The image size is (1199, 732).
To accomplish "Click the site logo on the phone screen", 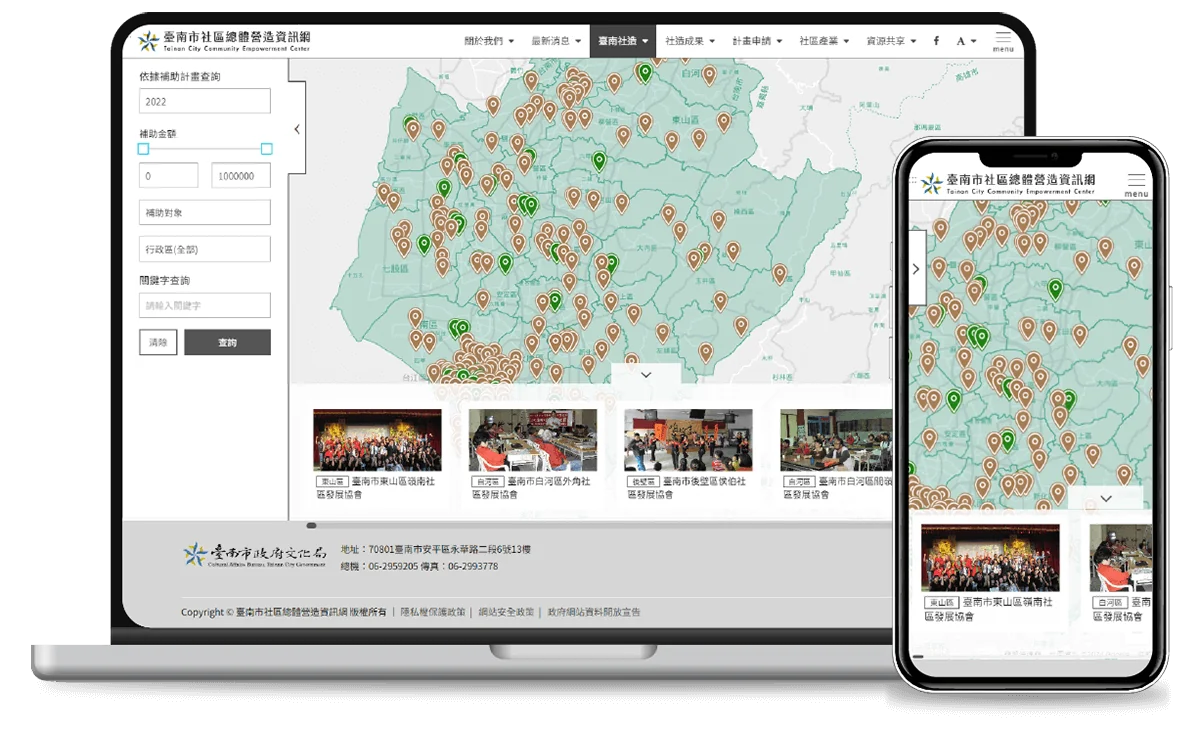I will coord(1008,184).
